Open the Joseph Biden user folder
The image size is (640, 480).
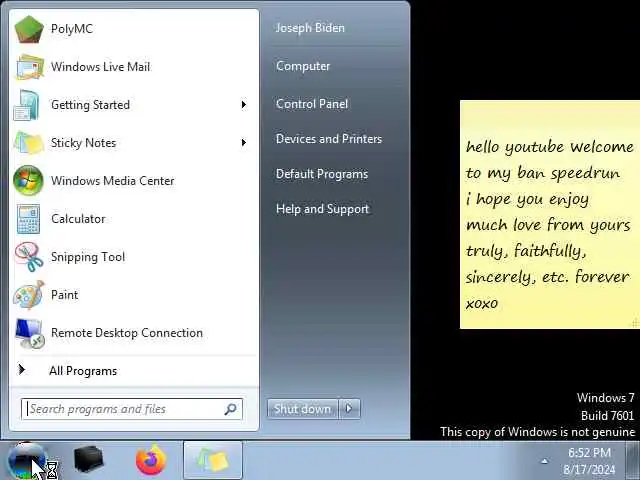pyautogui.click(x=310, y=28)
